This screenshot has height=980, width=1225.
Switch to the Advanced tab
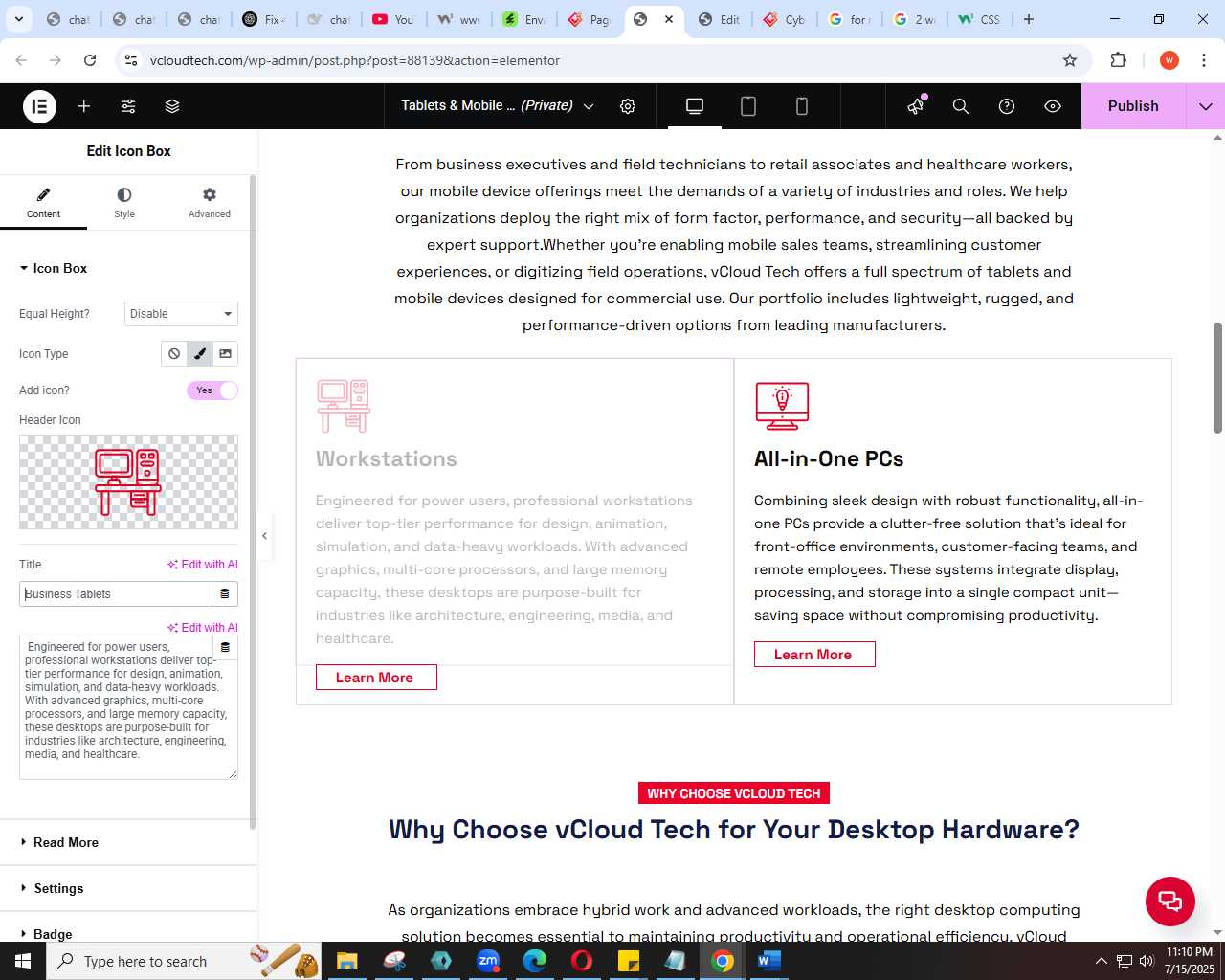[x=210, y=203]
